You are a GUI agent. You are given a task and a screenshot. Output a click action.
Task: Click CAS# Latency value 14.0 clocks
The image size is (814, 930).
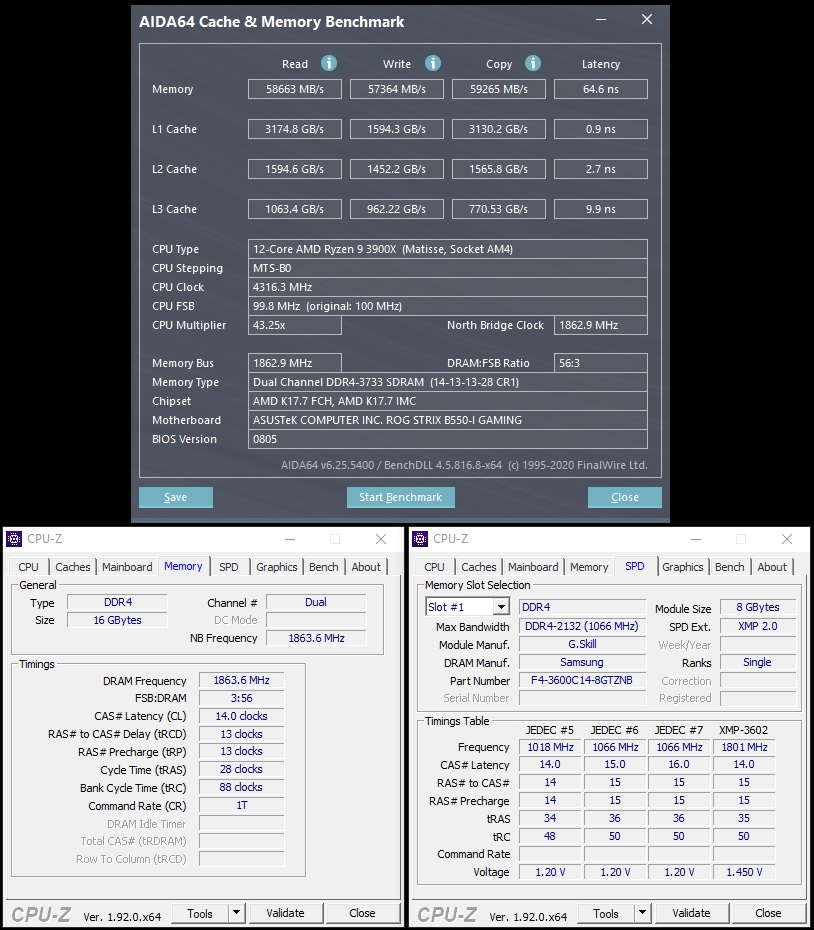(241, 716)
